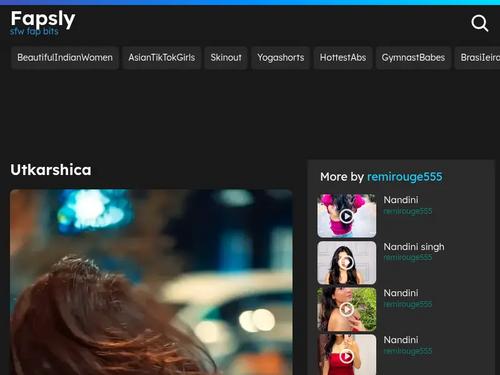The width and height of the screenshot is (500, 375).
Task: Open the Nandini singh title link
Action: pos(414,247)
